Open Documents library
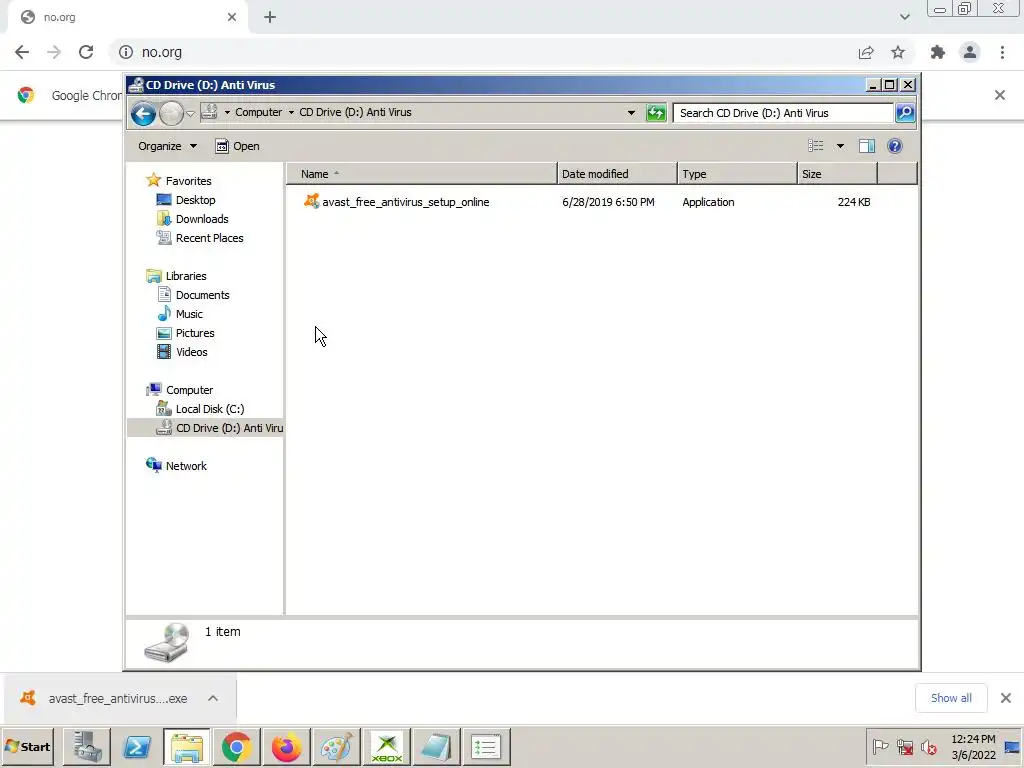 (x=202, y=295)
